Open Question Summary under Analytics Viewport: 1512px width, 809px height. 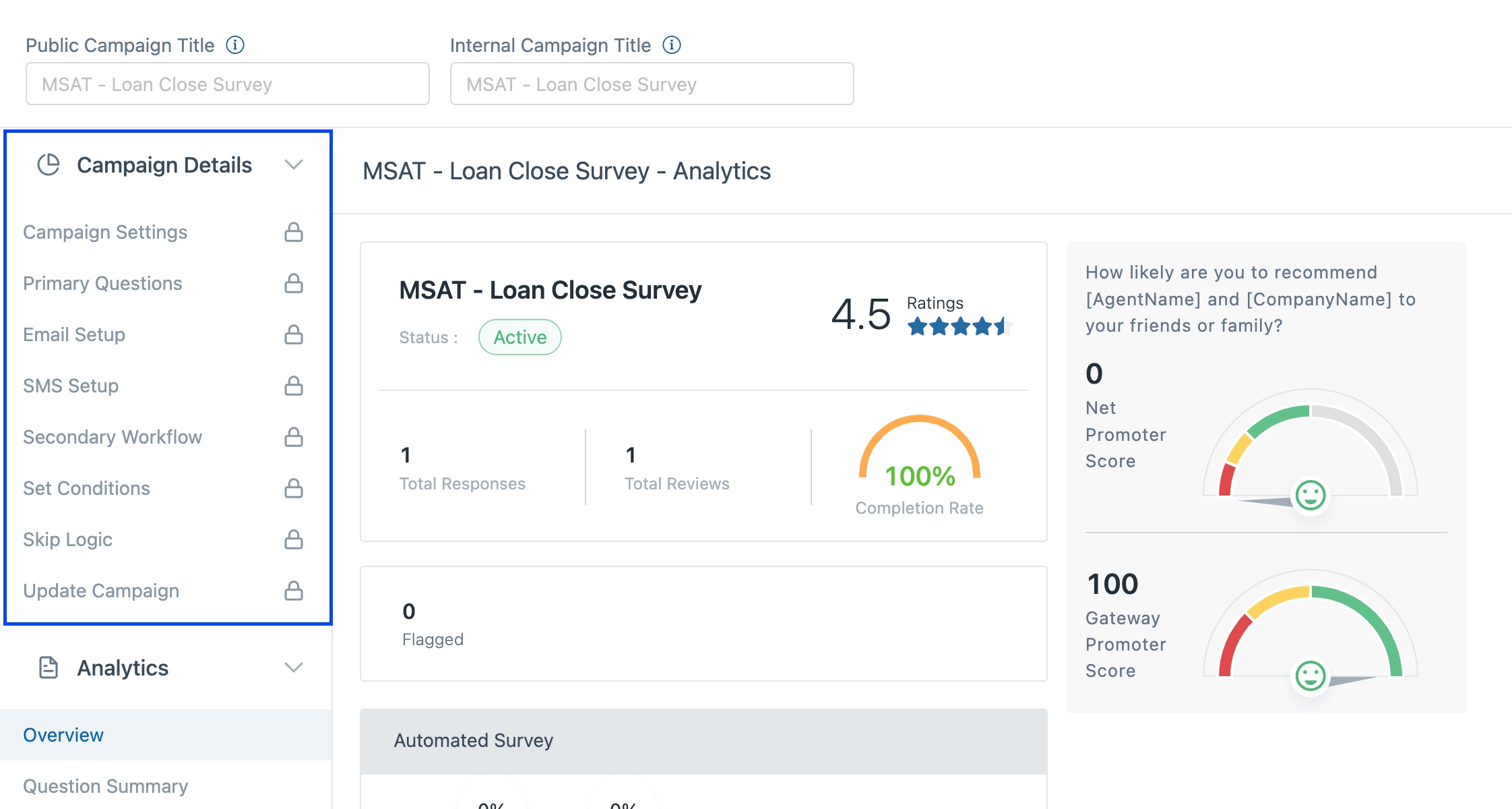click(x=106, y=786)
